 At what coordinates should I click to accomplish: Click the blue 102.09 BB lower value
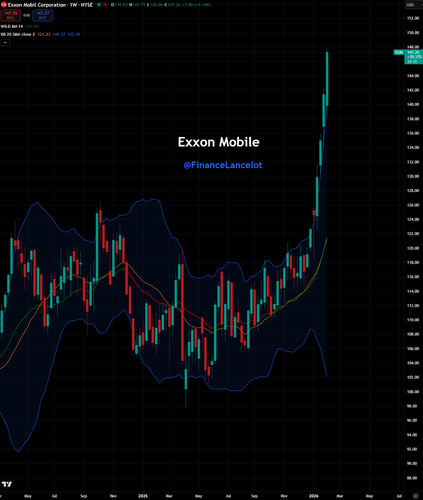point(74,34)
